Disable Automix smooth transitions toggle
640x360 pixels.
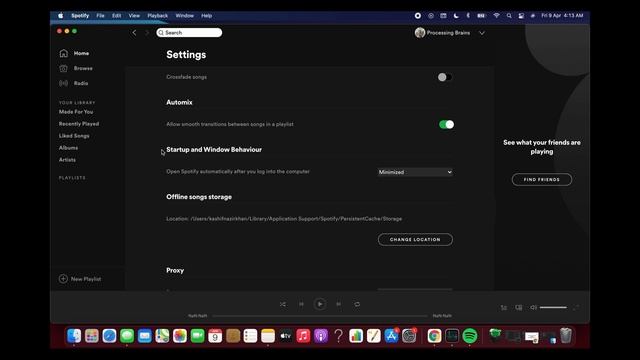pyautogui.click(x=446, y=124)
